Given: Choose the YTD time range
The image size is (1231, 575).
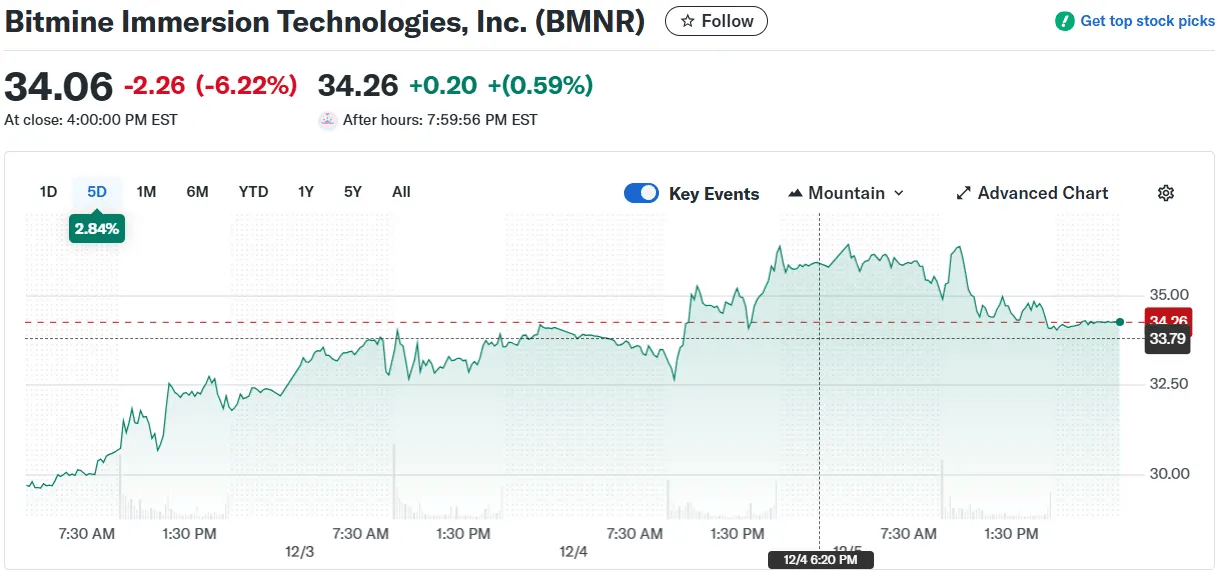Looking at the screenshot, I should (x=253, y=192).
